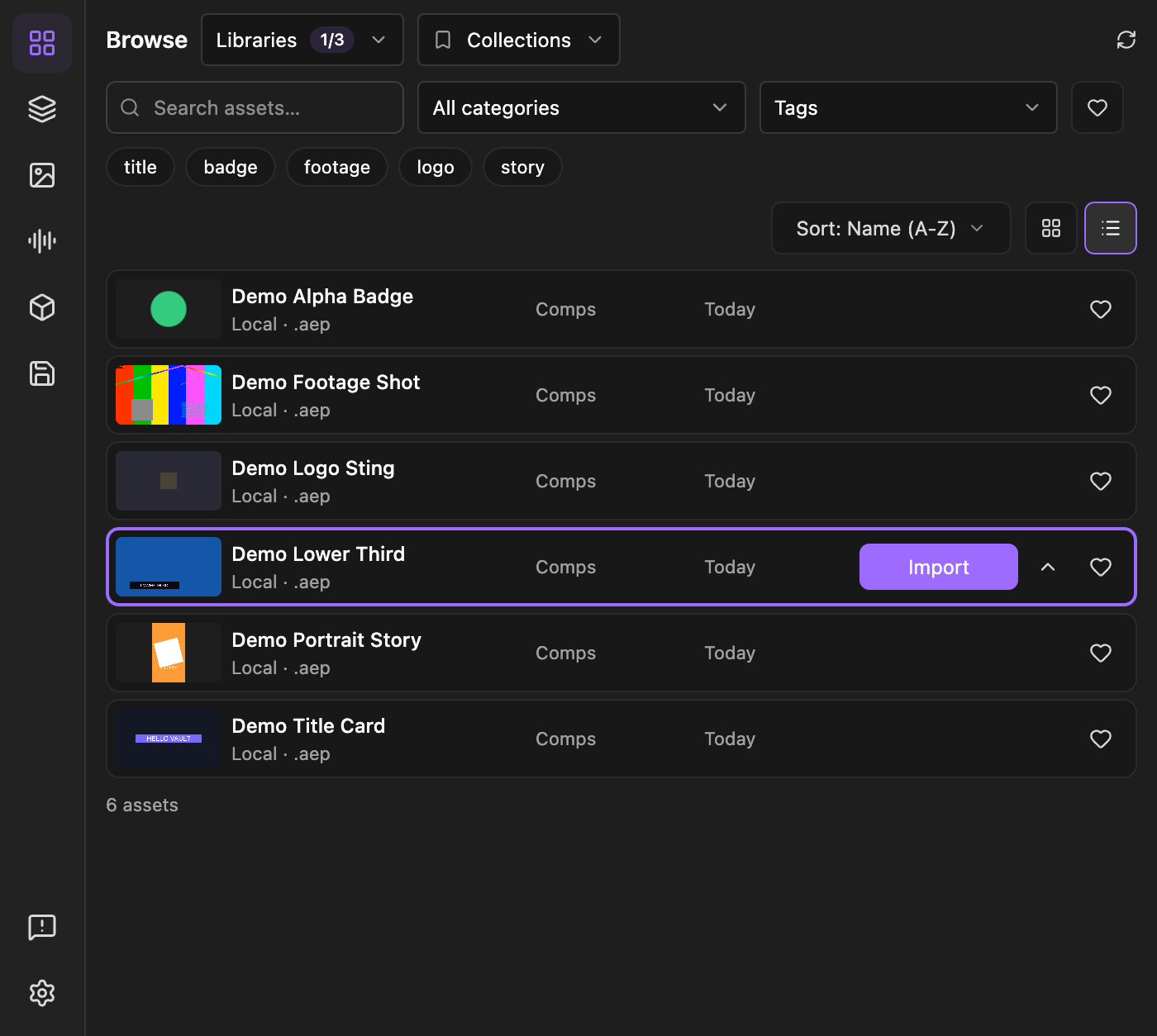
Task: Click the refresh icon at top right
Action: coord(1126,40)
